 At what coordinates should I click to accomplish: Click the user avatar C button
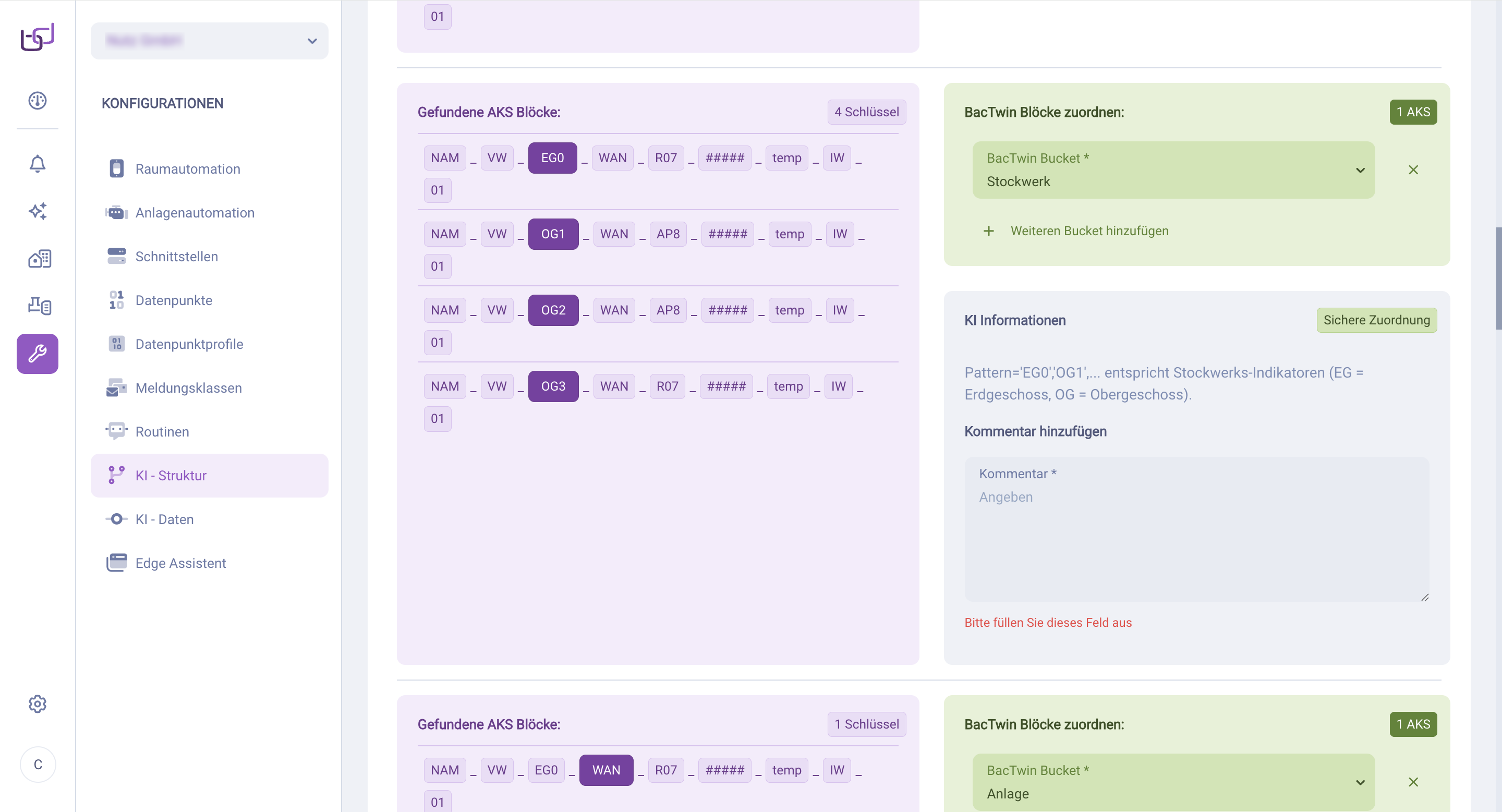click(x=38, y=764)
